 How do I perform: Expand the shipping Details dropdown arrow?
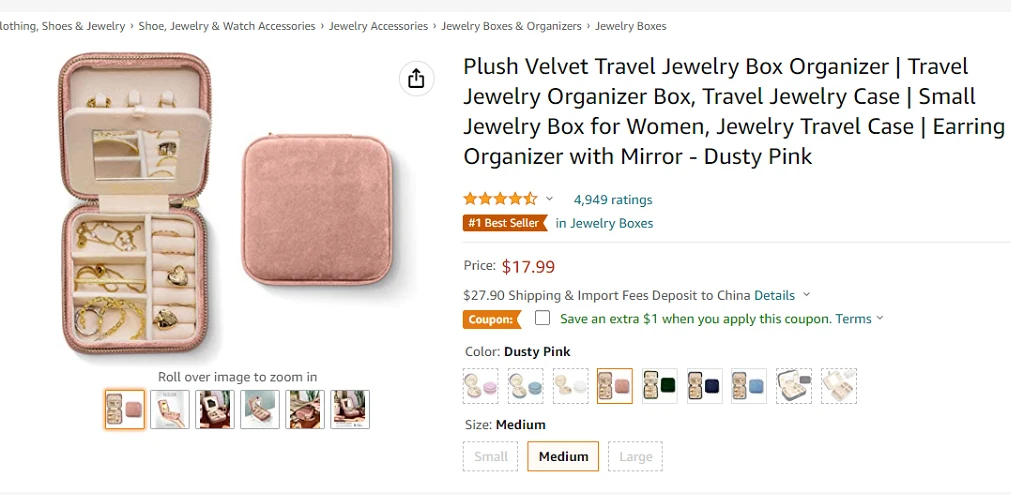click(807, 295)
